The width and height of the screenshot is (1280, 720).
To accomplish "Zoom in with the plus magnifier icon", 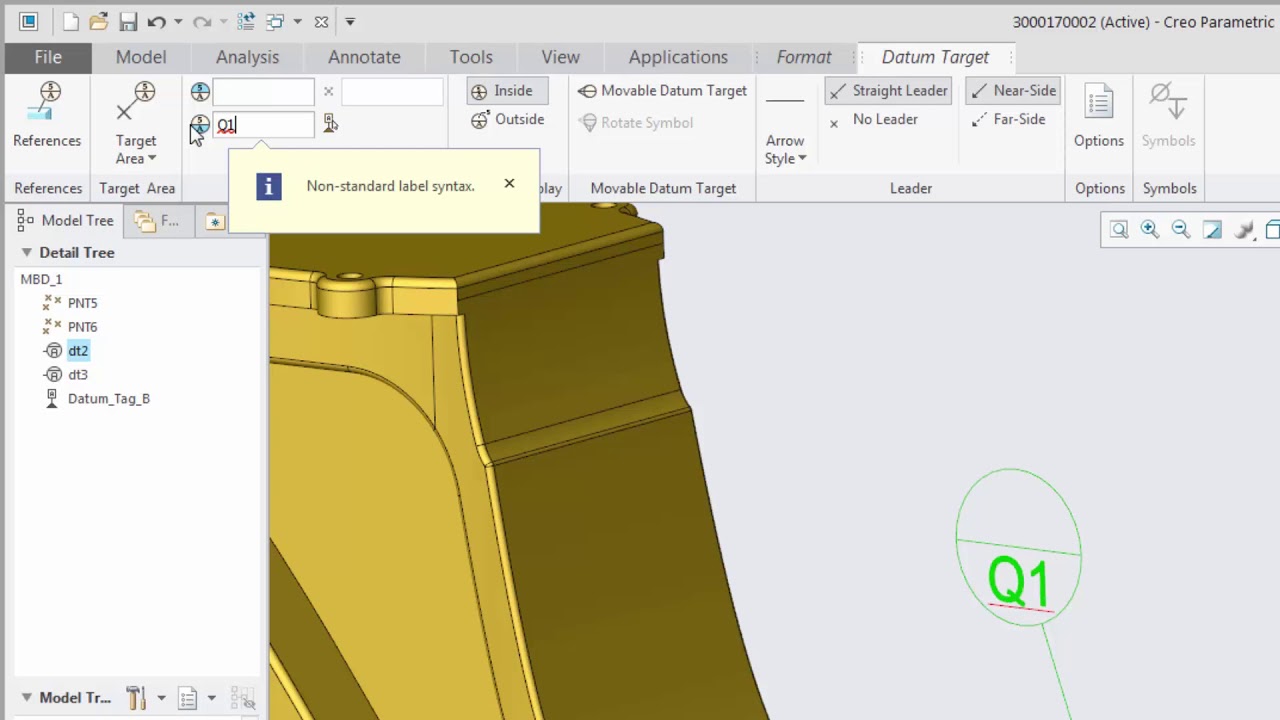I will (x=1150, y=230).
